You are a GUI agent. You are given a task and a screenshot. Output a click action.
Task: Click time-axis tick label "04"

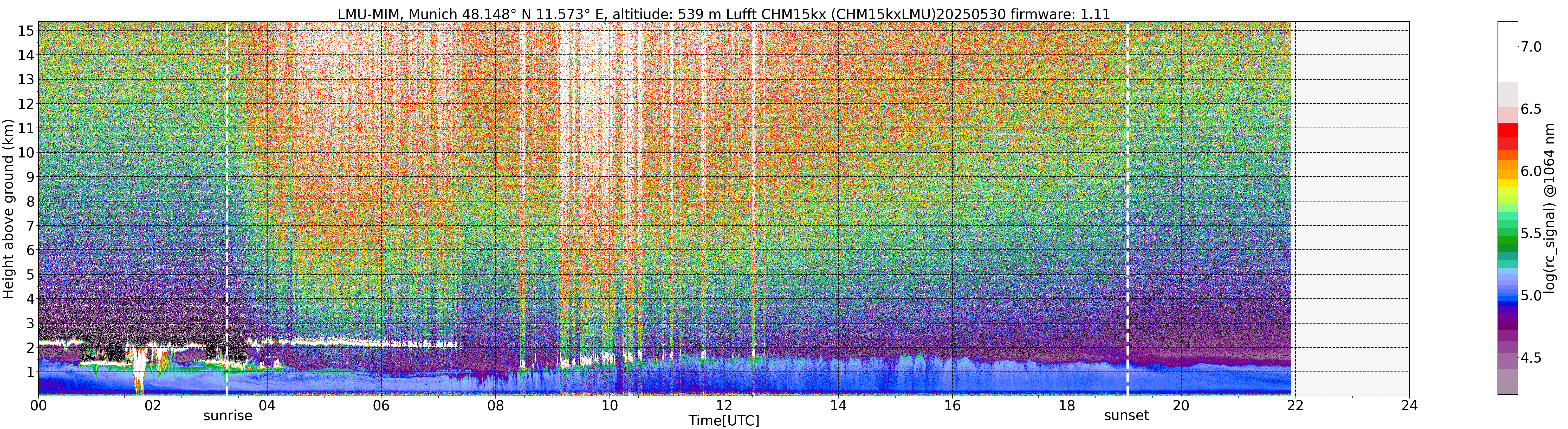pyautogui.click(x=267, y=406)
